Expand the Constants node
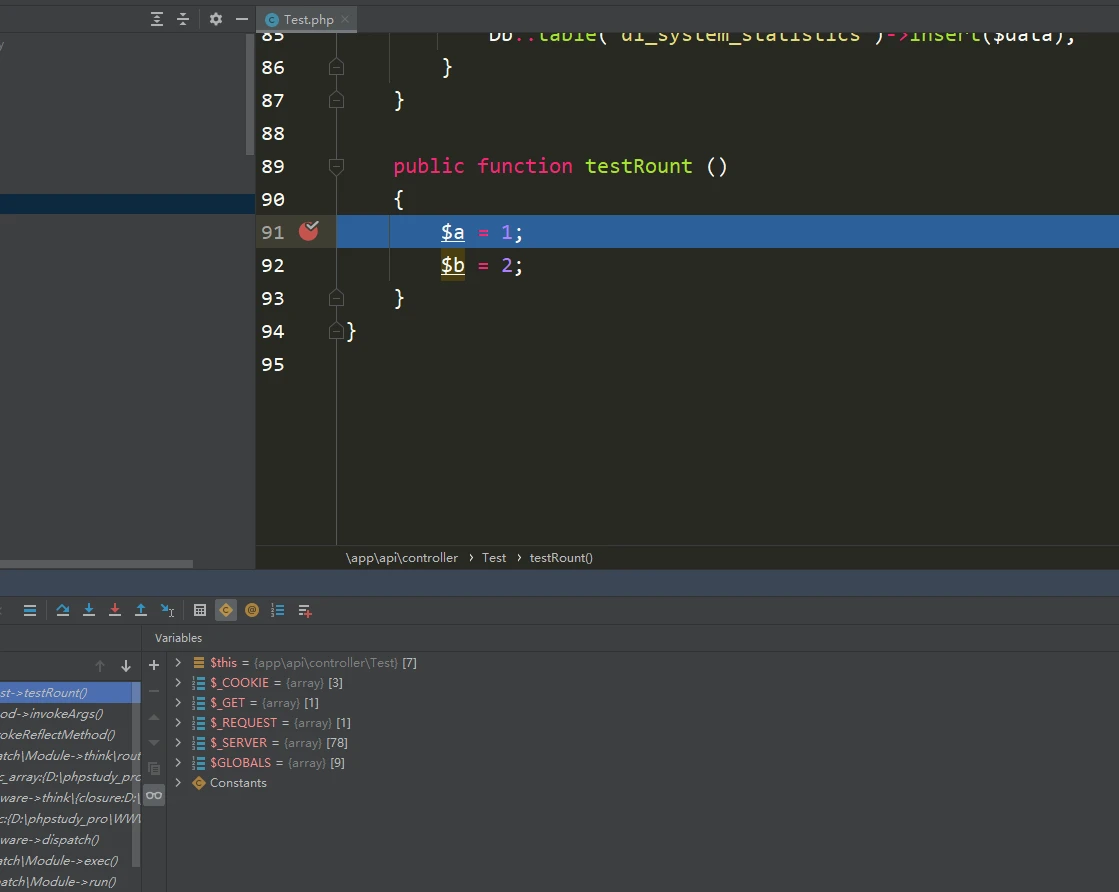 pyautogui.click(x=178, y=783)
